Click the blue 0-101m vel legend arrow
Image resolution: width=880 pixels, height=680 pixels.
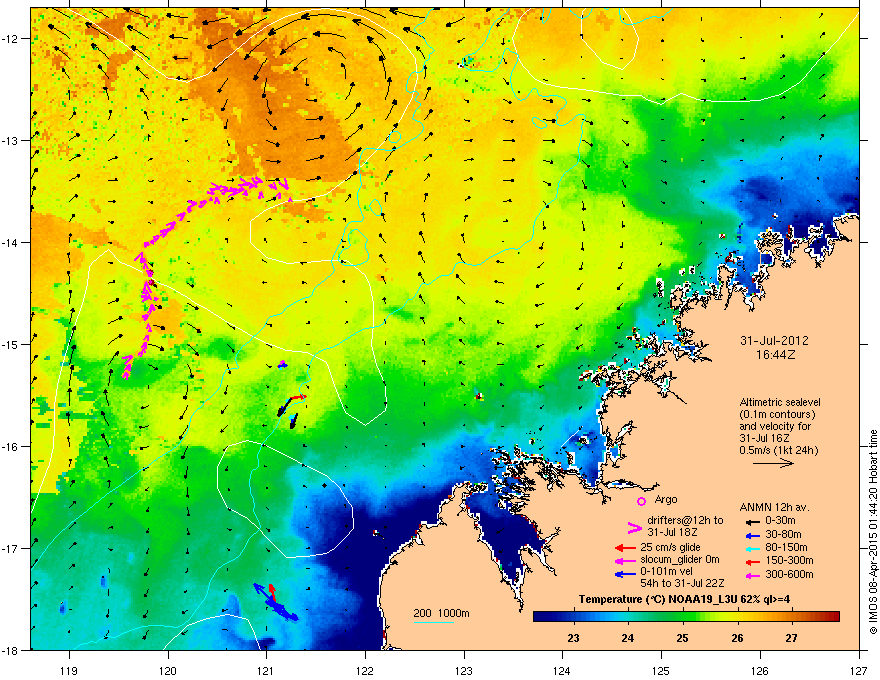click(x=625, y=574)
